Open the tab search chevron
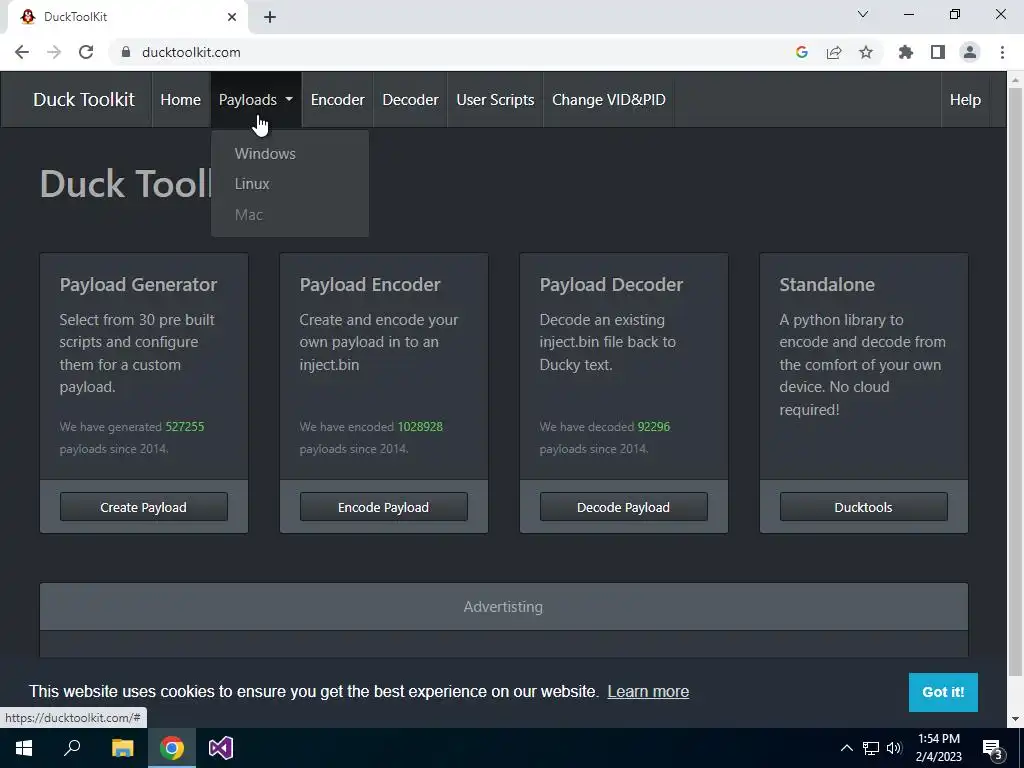1024x768 pixels. click(863, 14)
